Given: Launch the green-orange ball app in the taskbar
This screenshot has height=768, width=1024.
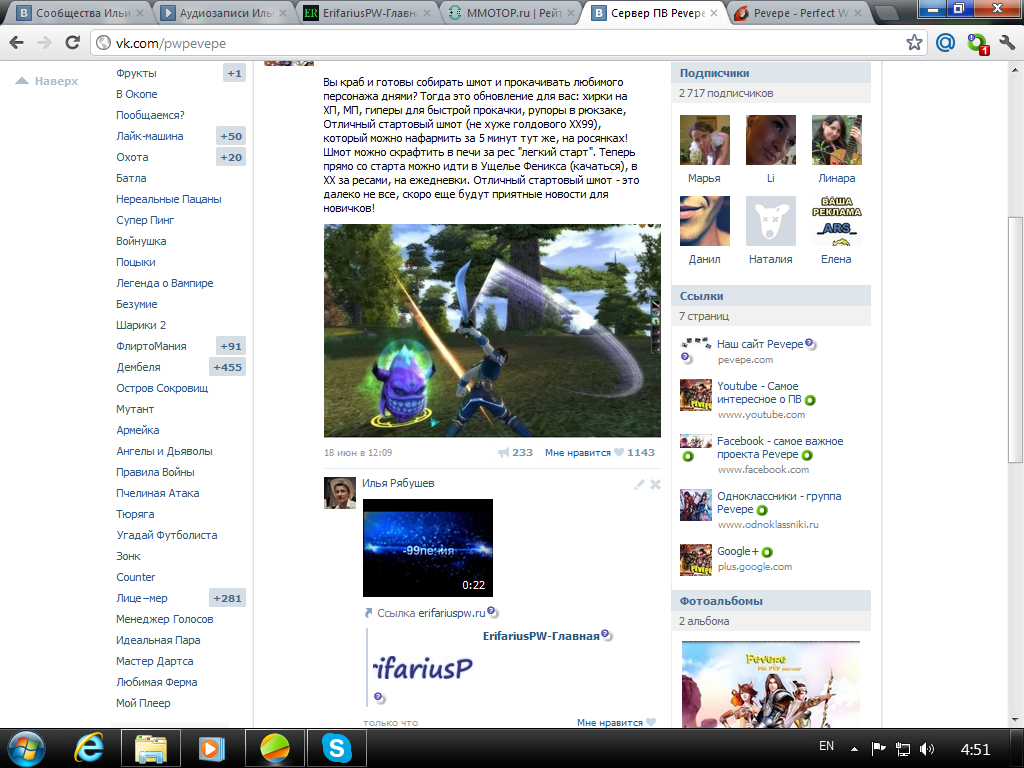Looking at the screenshot, I should 275,748.
